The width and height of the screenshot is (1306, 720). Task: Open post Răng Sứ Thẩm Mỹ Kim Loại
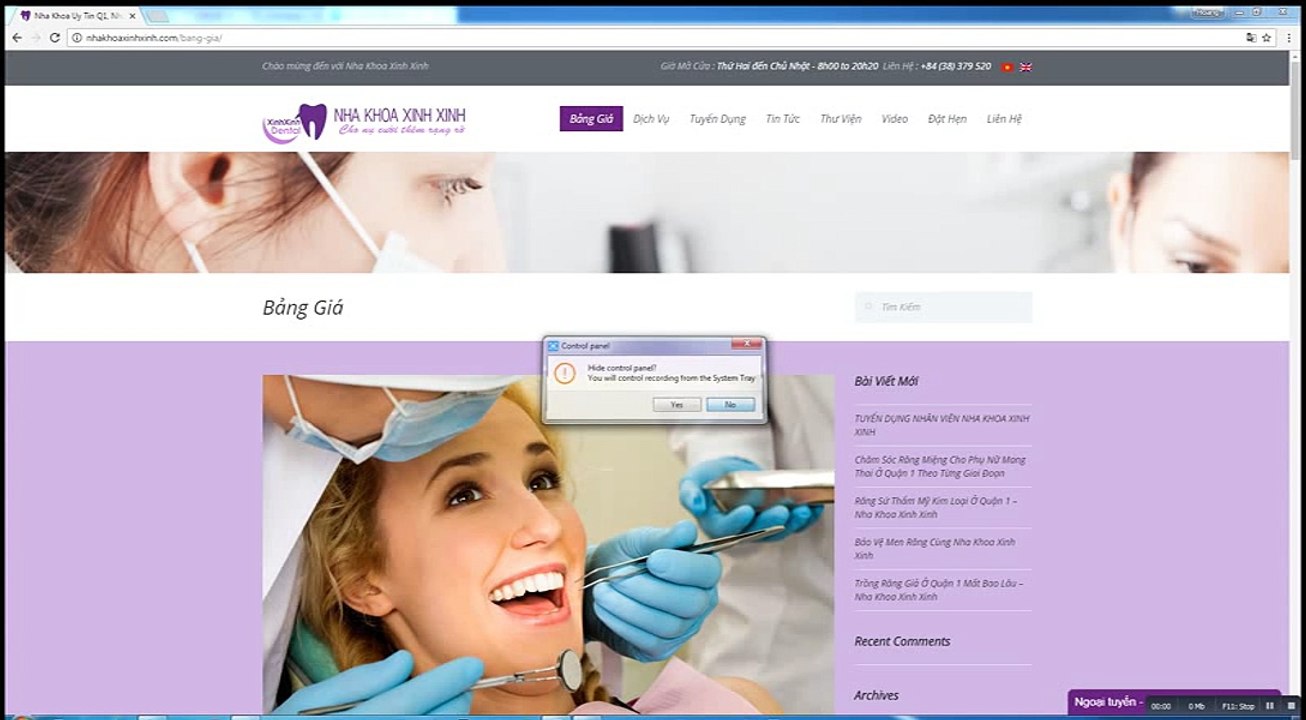pyautogui.click(x=936, y=507)
